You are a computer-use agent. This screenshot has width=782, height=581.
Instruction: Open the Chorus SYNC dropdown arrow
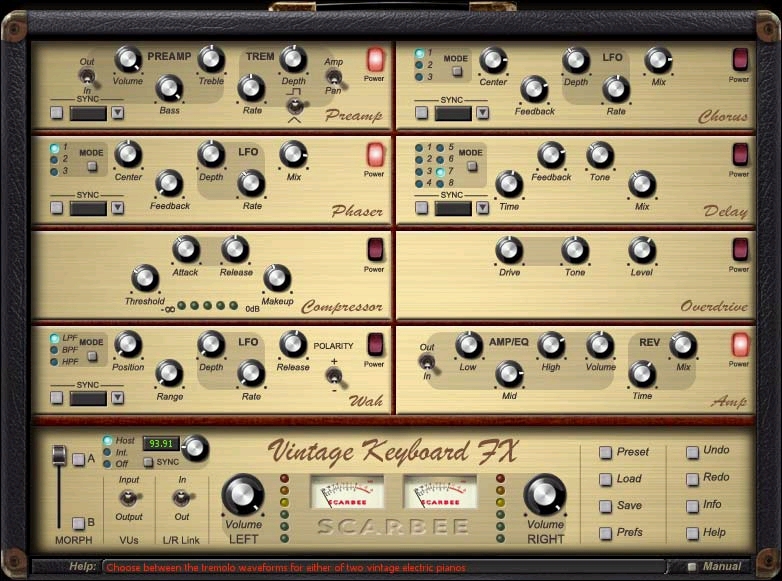click(482, 113)
